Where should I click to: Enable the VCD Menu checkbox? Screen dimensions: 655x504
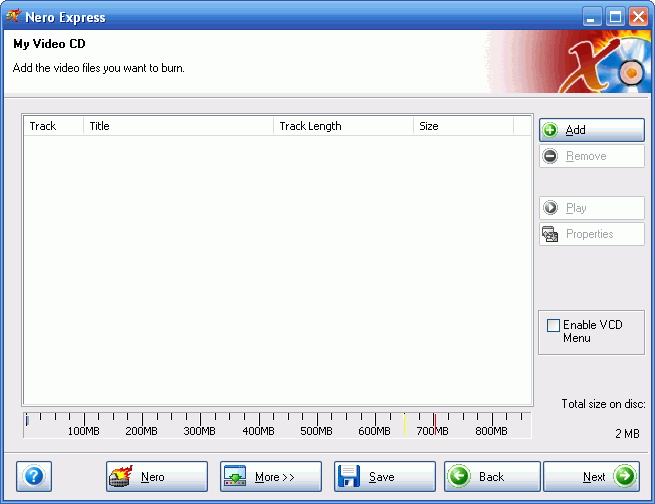(553, 325)
